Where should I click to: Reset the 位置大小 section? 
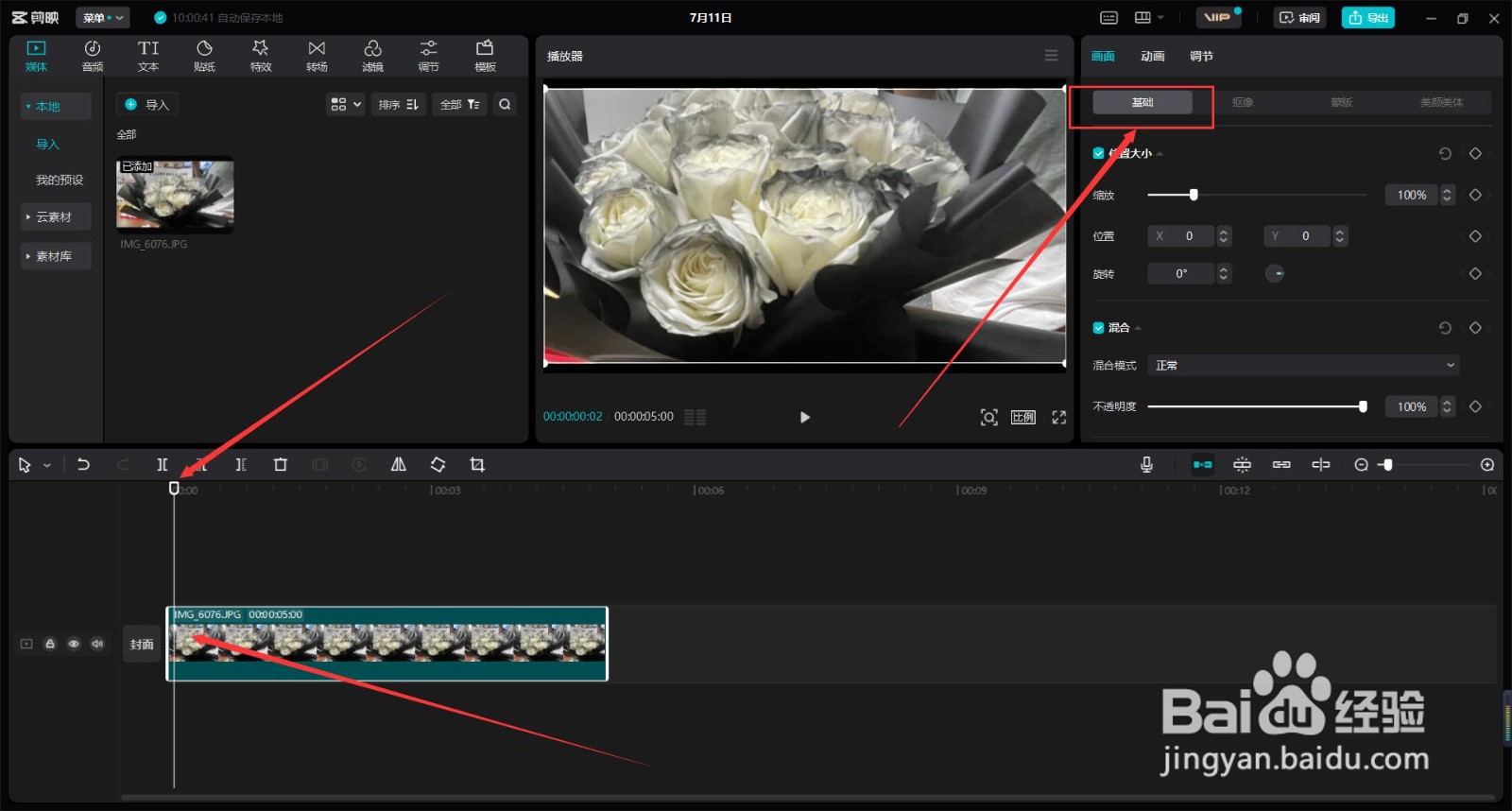coord(1445,153)
